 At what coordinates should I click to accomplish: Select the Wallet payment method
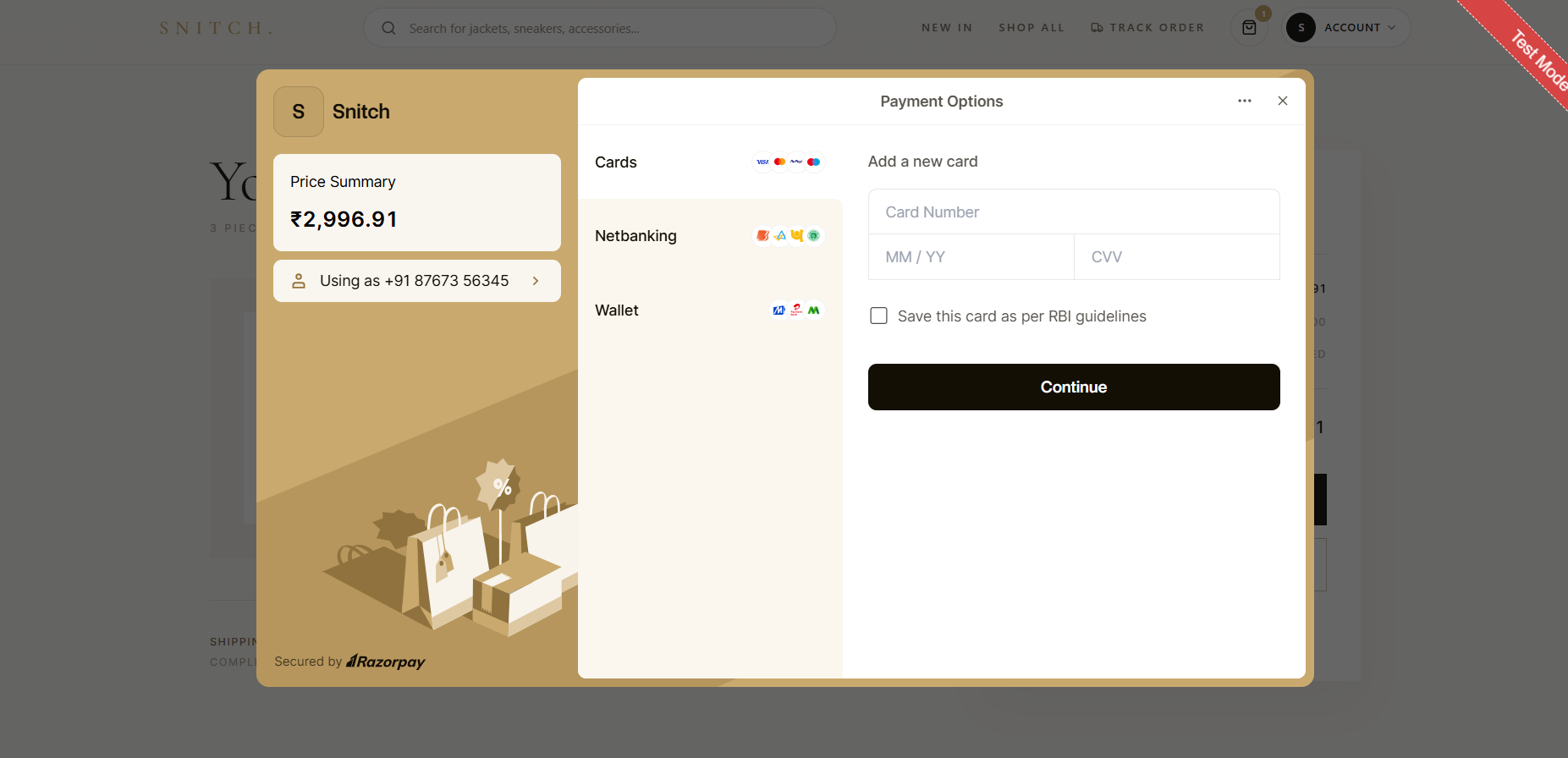pos(710,310)
